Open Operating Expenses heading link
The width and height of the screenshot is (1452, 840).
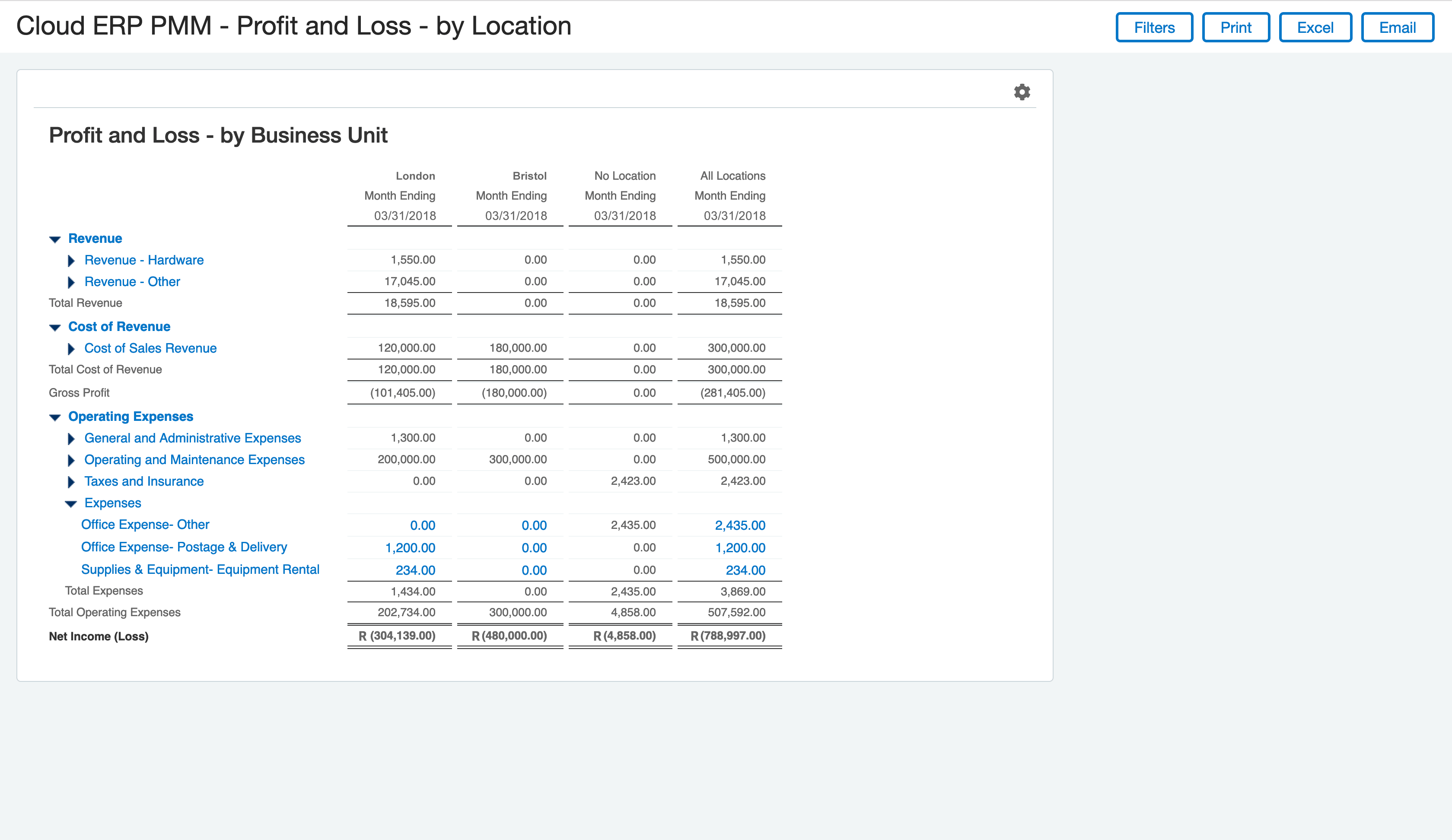[x=131, y=417]
